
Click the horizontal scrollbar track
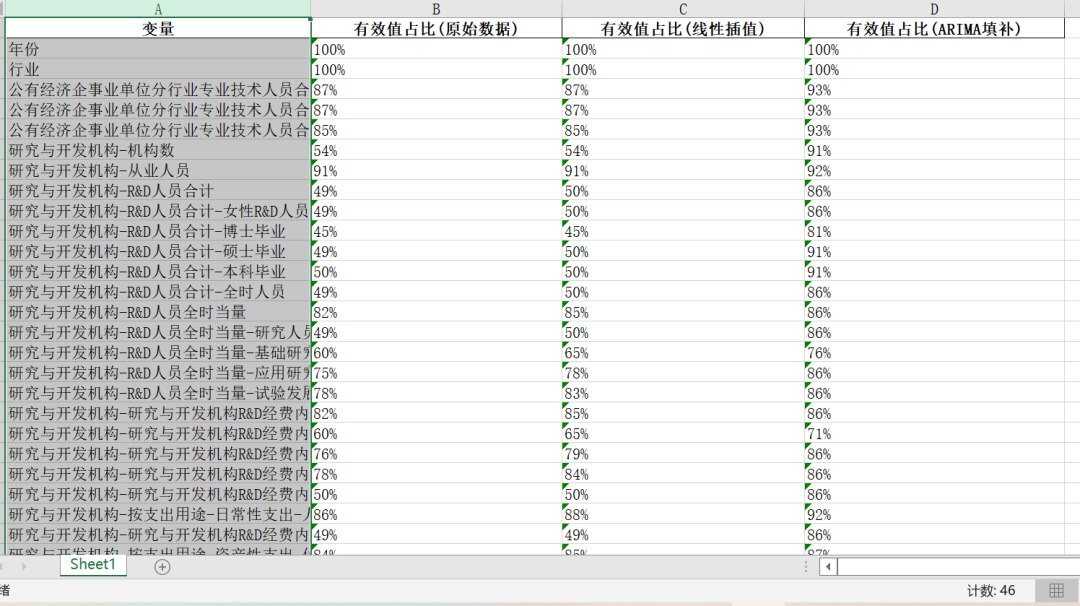point(959,567)
